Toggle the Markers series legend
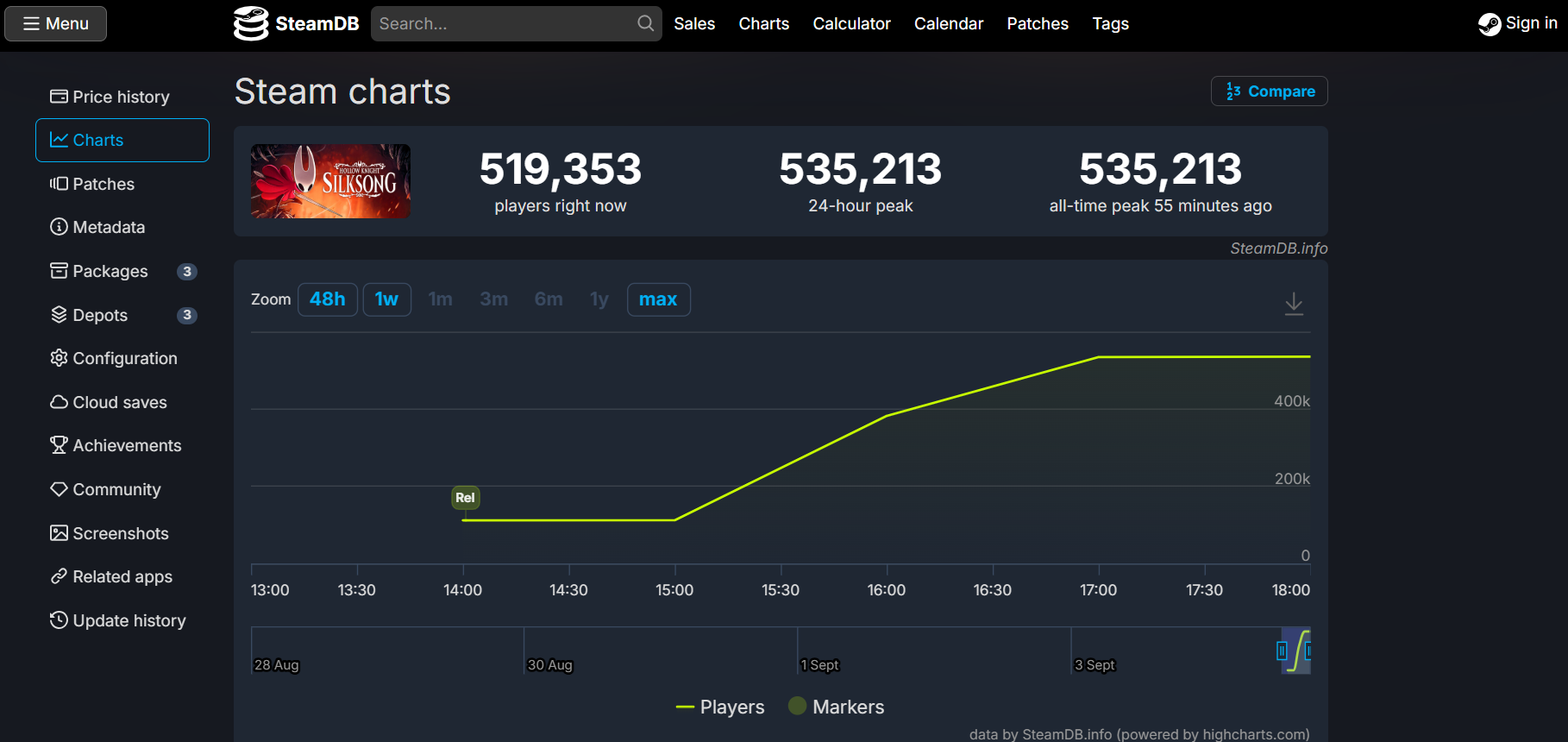The height and width of the screenshot is (742, 1568). (837, 707)
